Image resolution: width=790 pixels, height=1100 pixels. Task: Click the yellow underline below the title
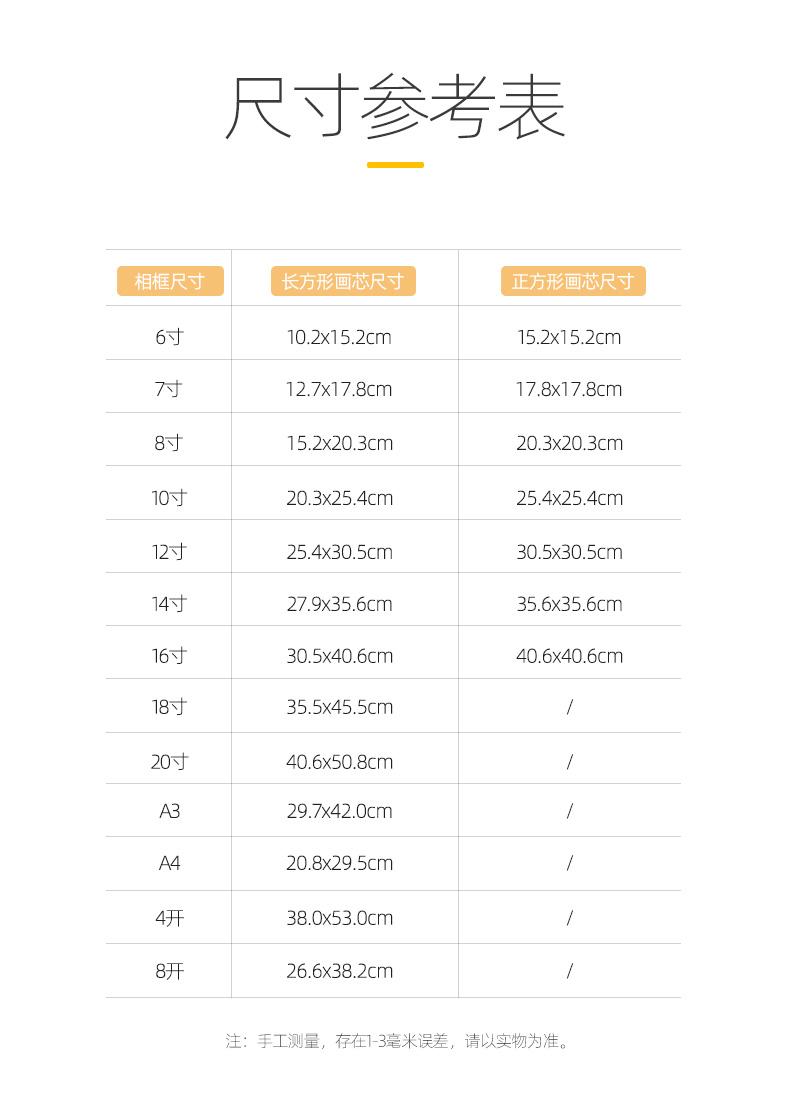(395, 165)
